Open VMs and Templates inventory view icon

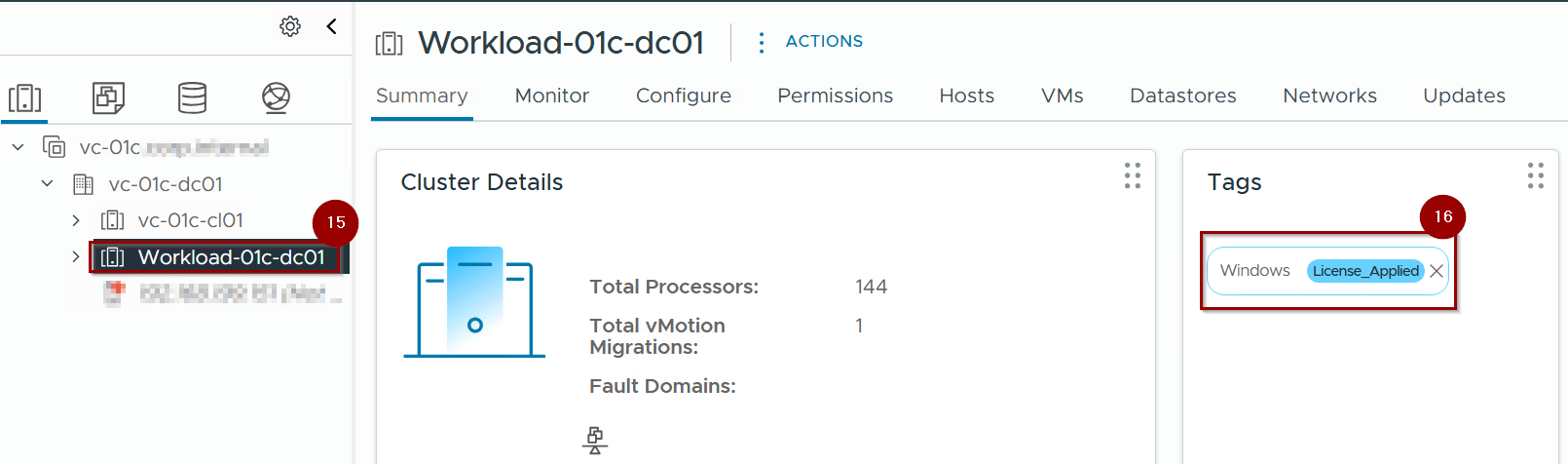[x=108, y=97]
